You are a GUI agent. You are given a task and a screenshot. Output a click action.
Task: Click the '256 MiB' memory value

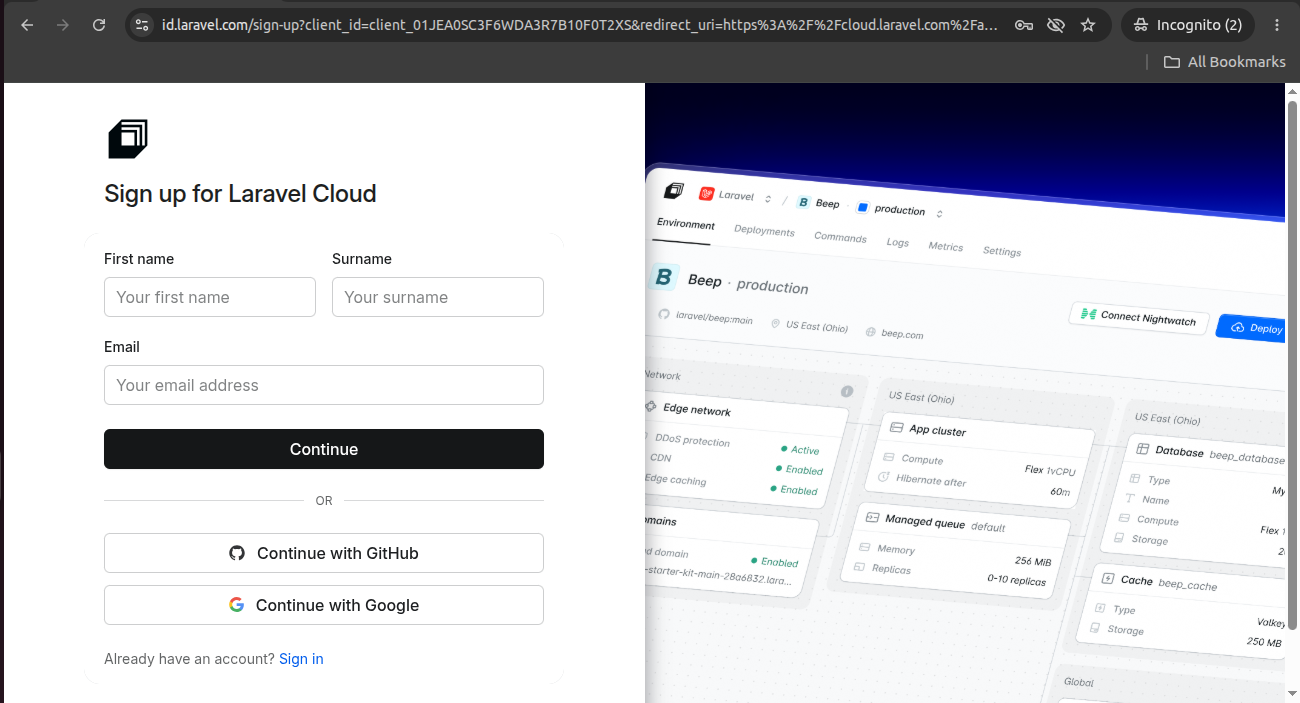[x=1033, y=561]
